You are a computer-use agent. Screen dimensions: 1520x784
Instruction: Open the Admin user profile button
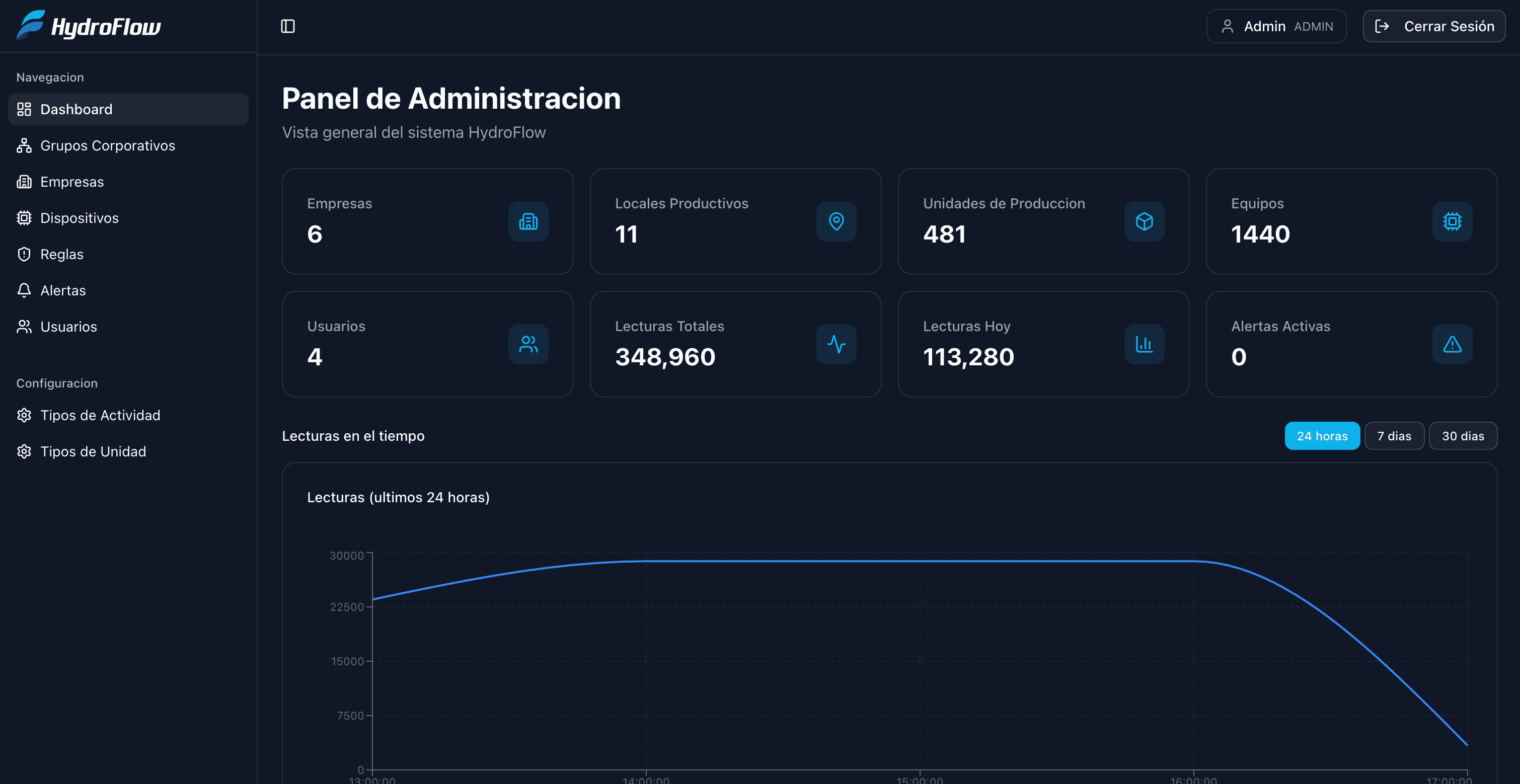[1276, 26]
